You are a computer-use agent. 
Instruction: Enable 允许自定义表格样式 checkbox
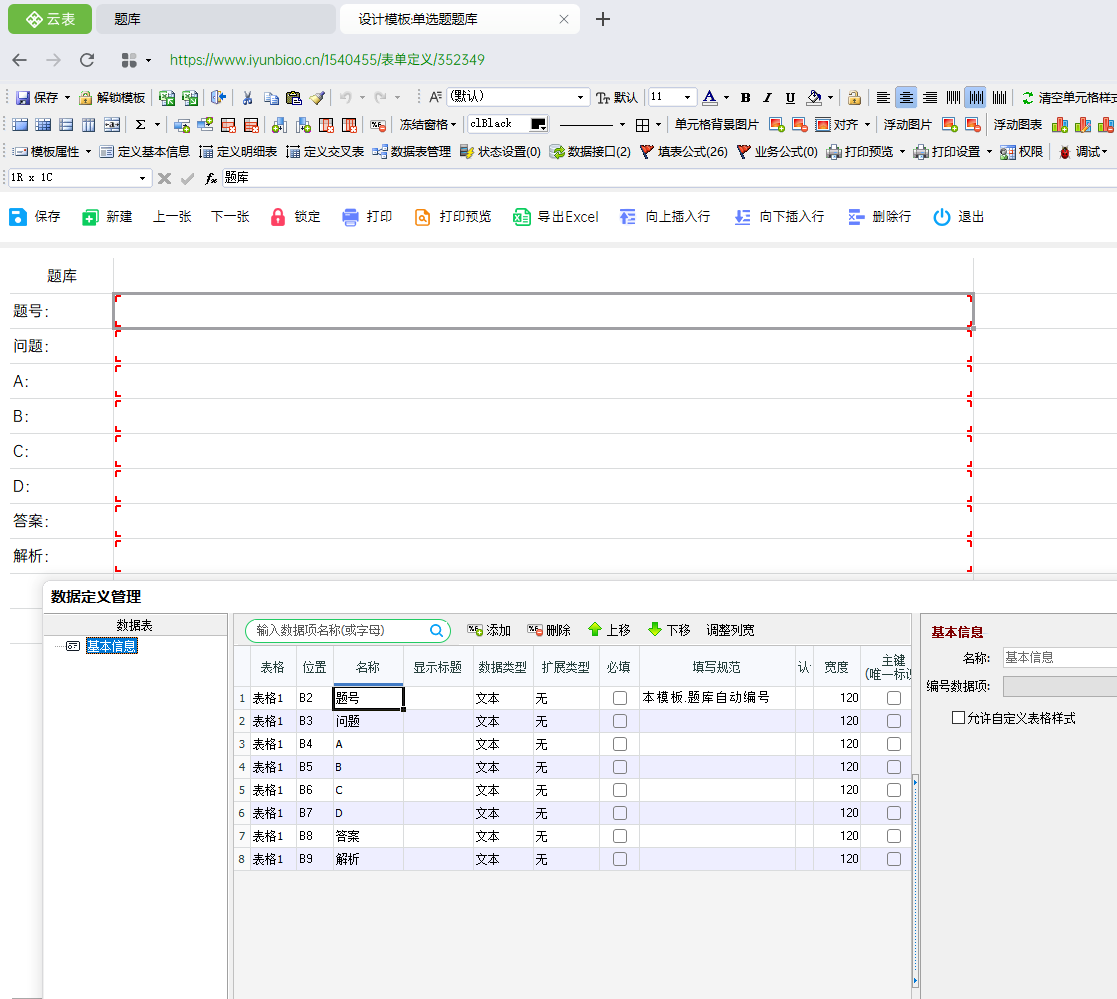click(x=959, y=718)
